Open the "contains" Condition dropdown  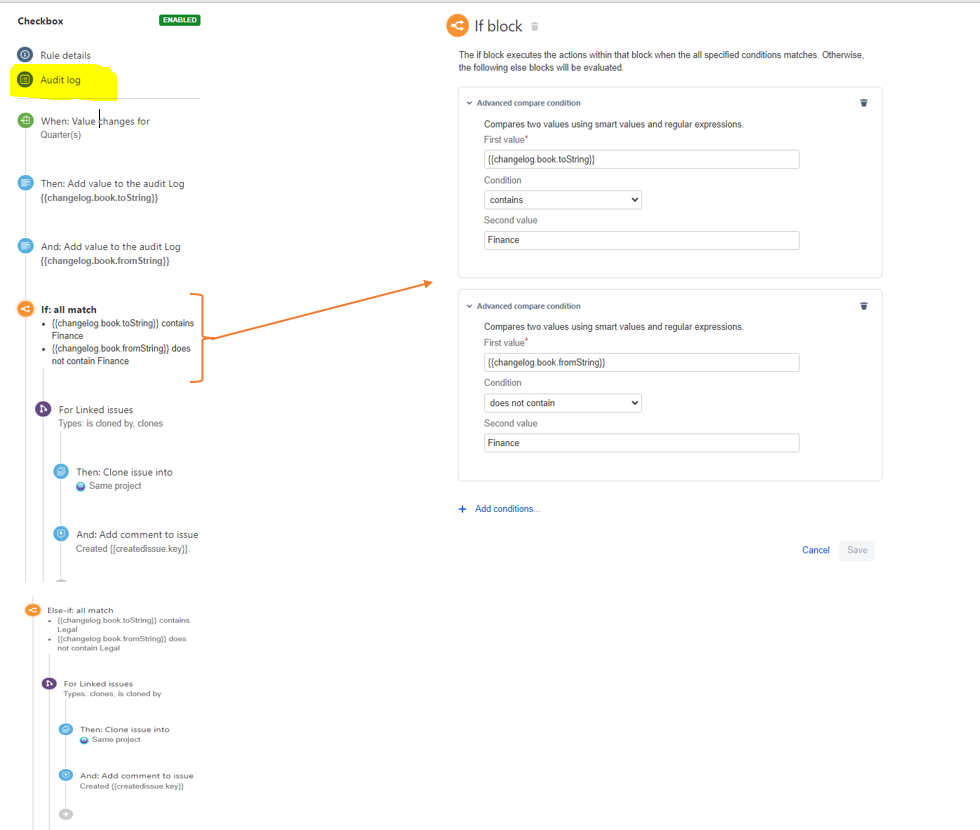562,199
